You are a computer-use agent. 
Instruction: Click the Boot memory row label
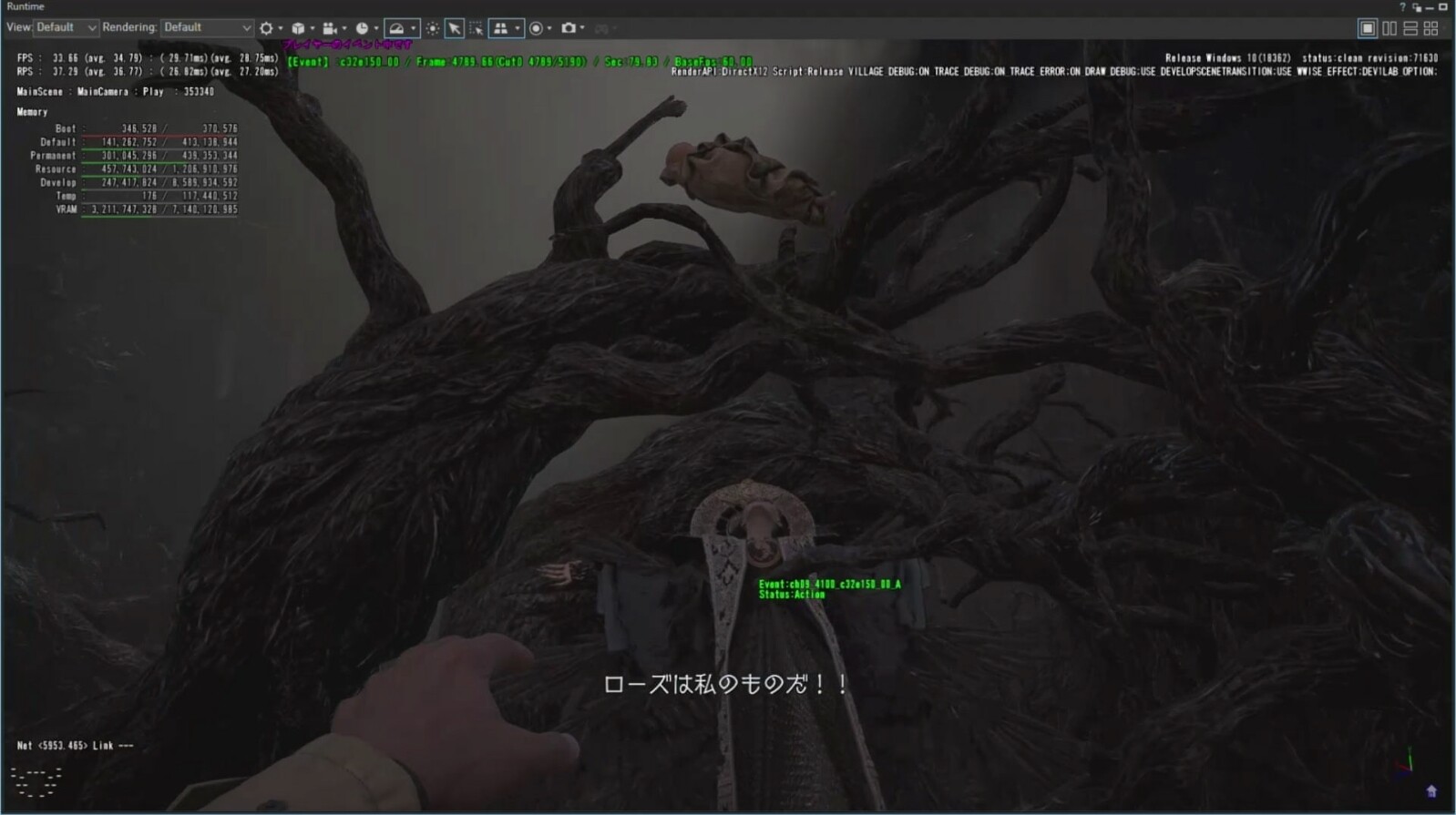pos(66,129)
